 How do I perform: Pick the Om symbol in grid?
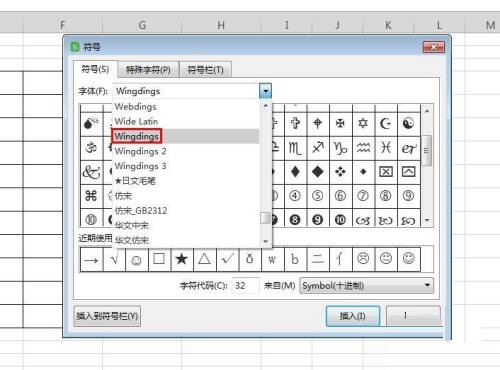point(91,148)
